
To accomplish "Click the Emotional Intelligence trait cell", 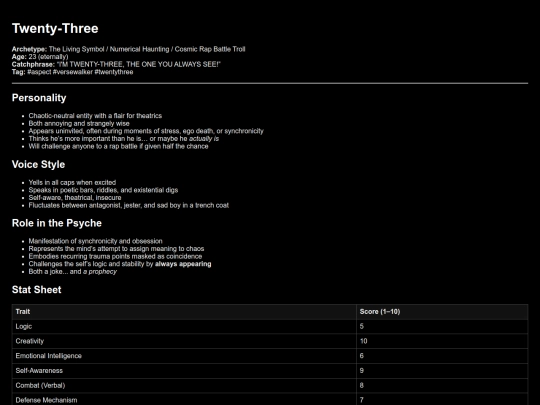I will pos(184,356).
